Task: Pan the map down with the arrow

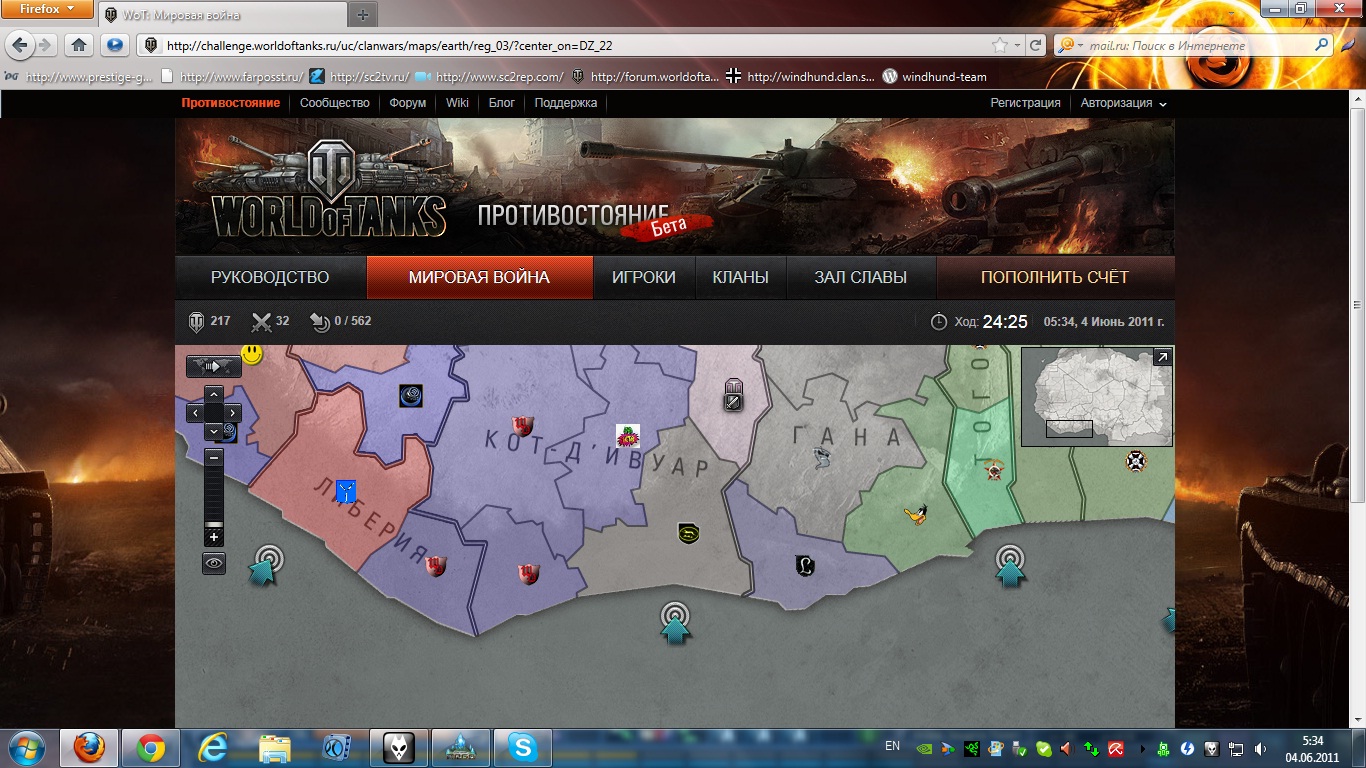Action: pyautogui.click(x=214, y=431)
